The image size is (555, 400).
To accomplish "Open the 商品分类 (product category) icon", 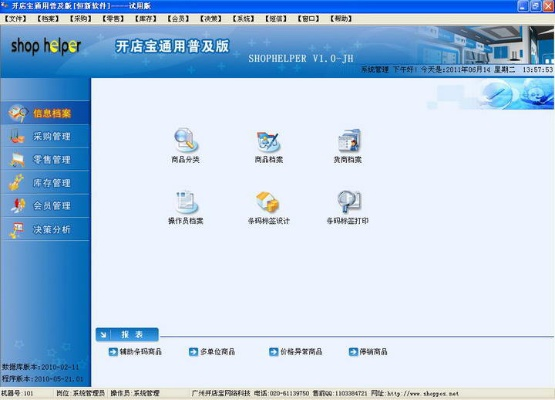I will pyautogui.click(x=185, y=145).
